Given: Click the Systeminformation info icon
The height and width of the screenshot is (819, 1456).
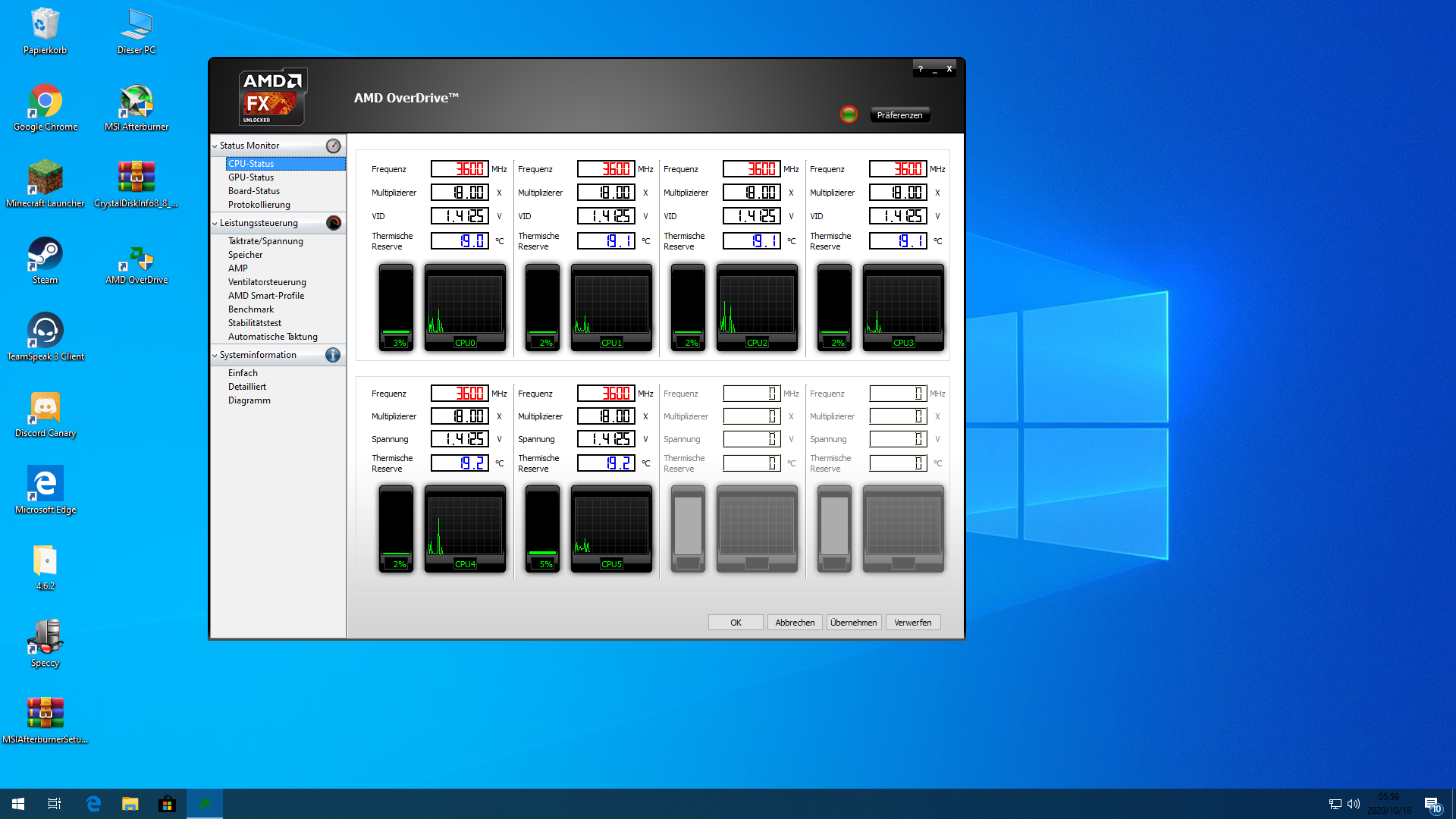Looking at the screenshot, I should tap(333, 355).
